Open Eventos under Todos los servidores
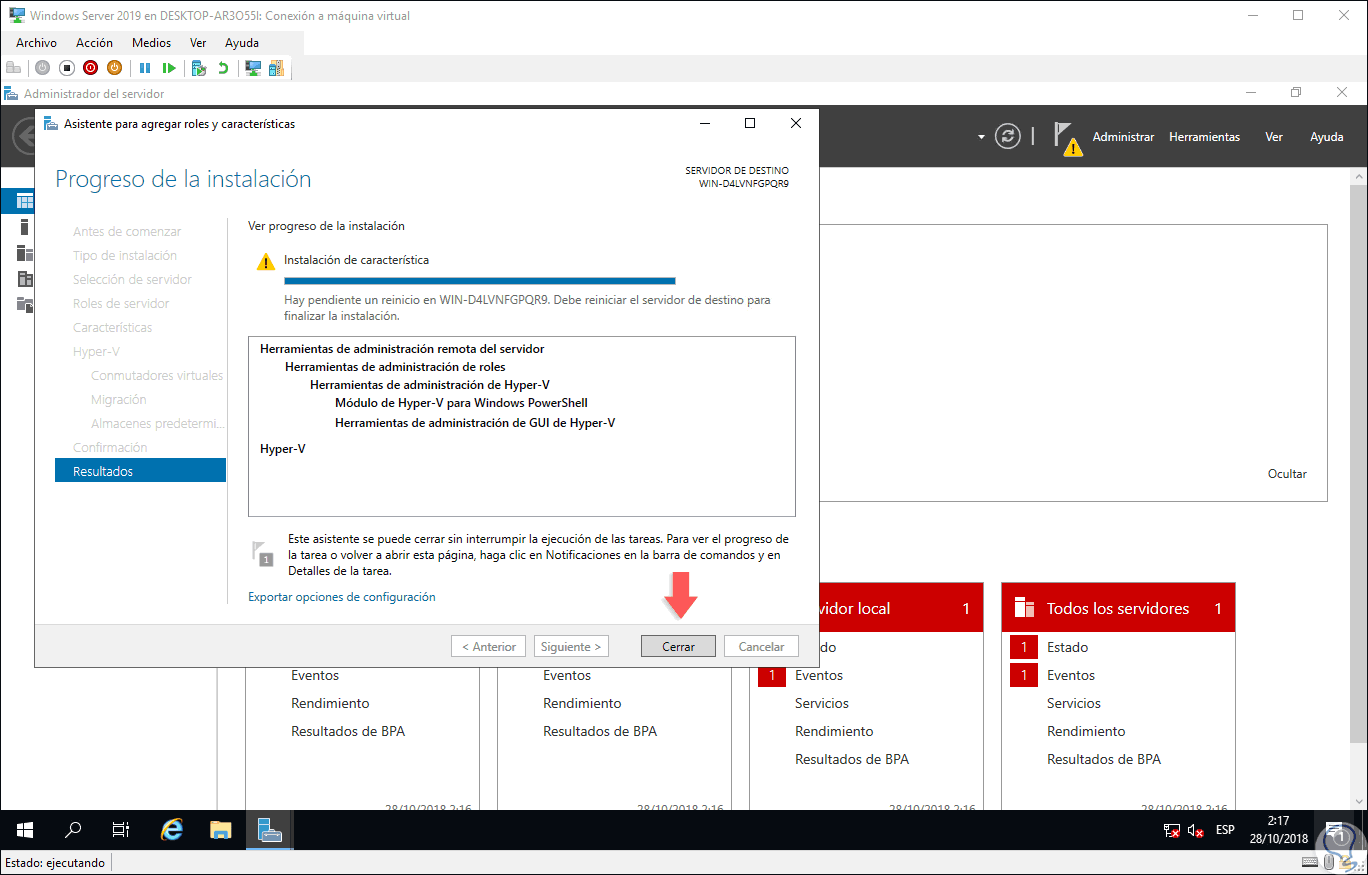This screenshot has height=875, width=1368. (1071, 675)
